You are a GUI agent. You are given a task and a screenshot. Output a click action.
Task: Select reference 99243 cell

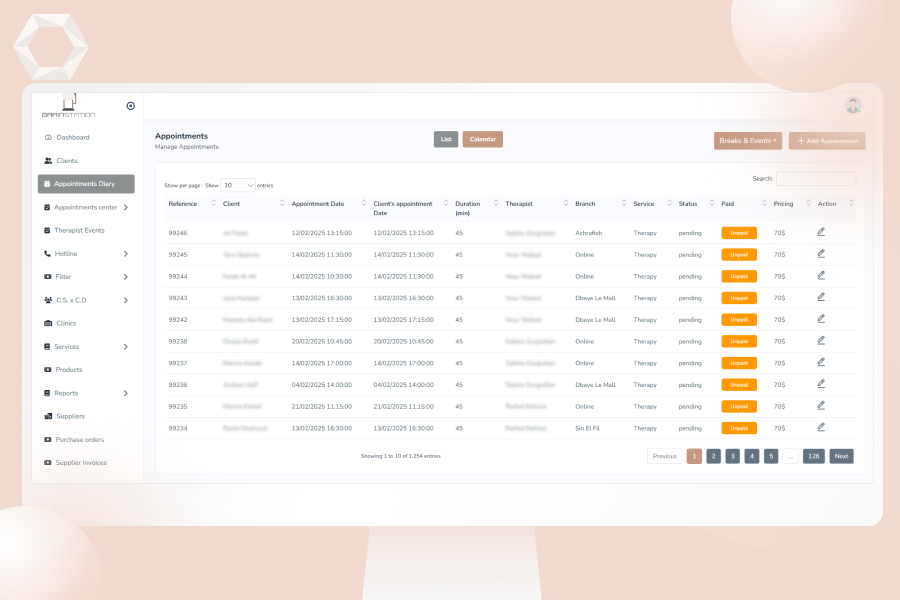tap(178, 298)
